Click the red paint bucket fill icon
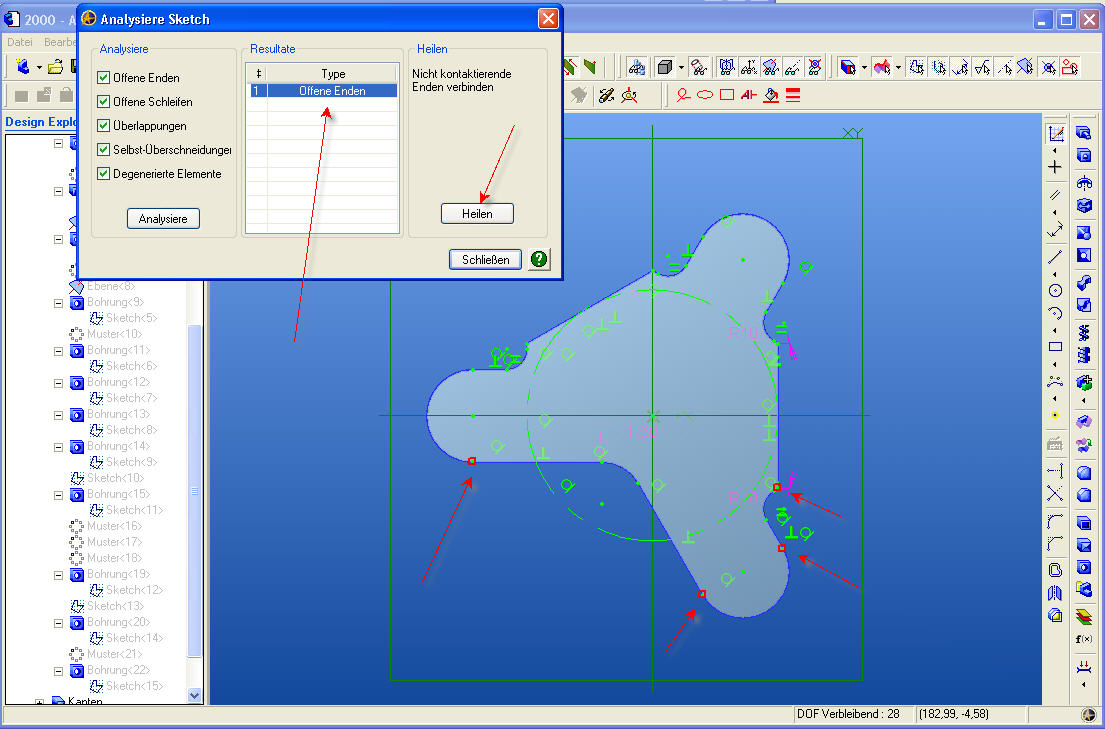Image resolution: width=1105 pixels, height=729 pixels. click(x=771, y=94)
